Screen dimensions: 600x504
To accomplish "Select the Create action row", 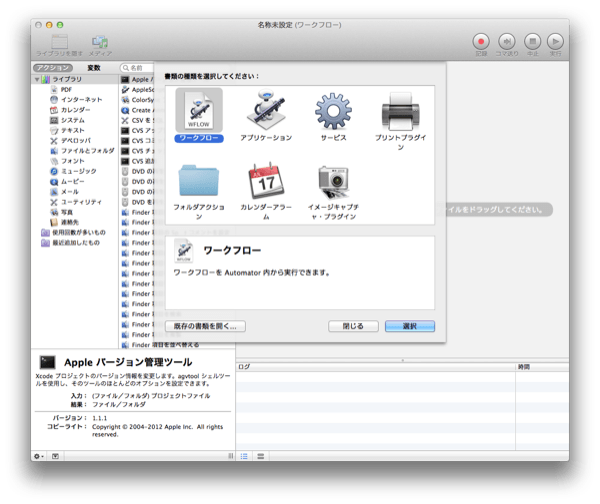I will click(138, 110).
